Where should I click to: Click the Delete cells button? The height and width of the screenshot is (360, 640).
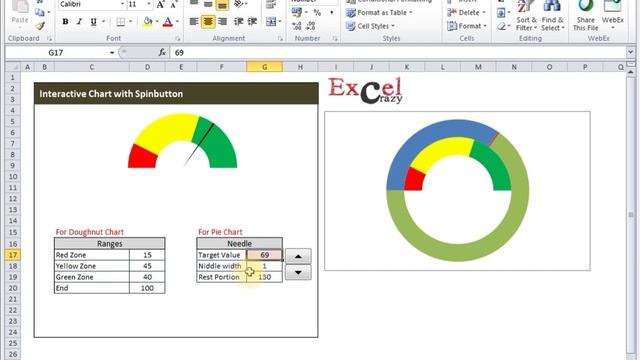pos(466,13)
